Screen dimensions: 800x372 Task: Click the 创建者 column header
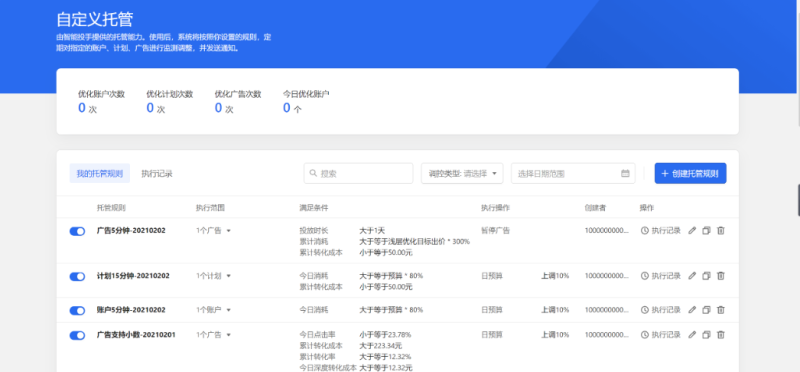(595, 208)
